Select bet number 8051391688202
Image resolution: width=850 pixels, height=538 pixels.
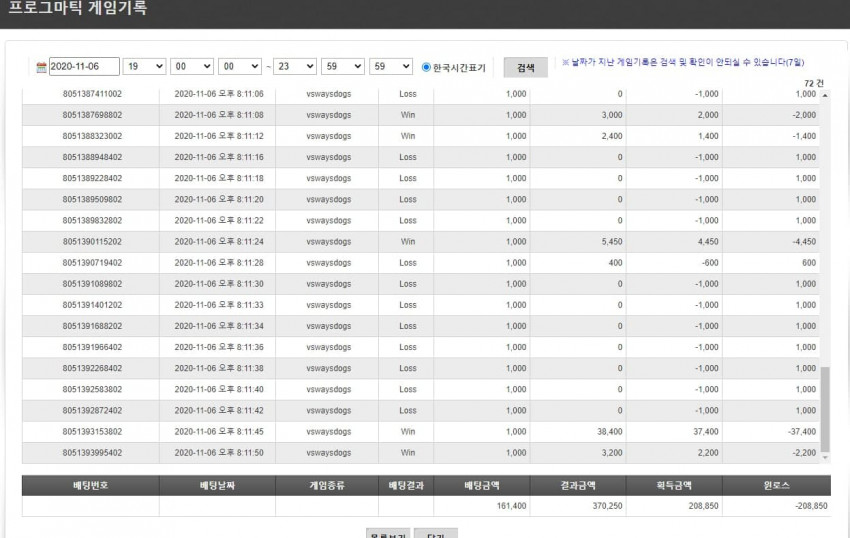(92, 326)
